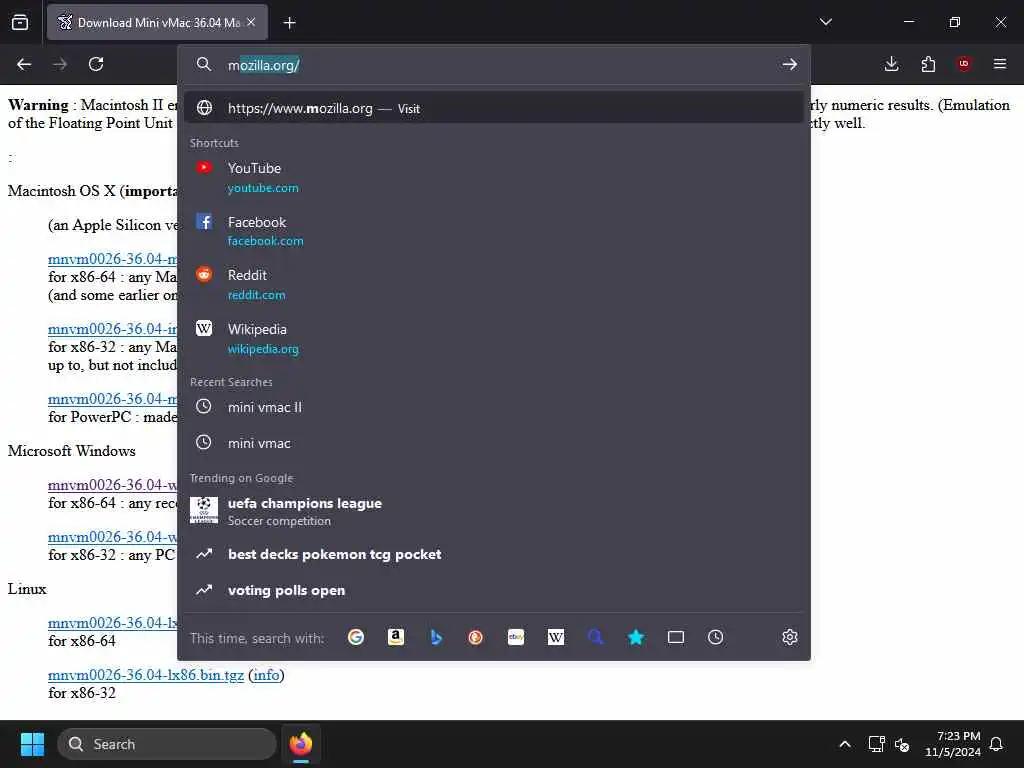1024x768 pixels.
Task: Search with Bing this time
Action: pos(436,637)
